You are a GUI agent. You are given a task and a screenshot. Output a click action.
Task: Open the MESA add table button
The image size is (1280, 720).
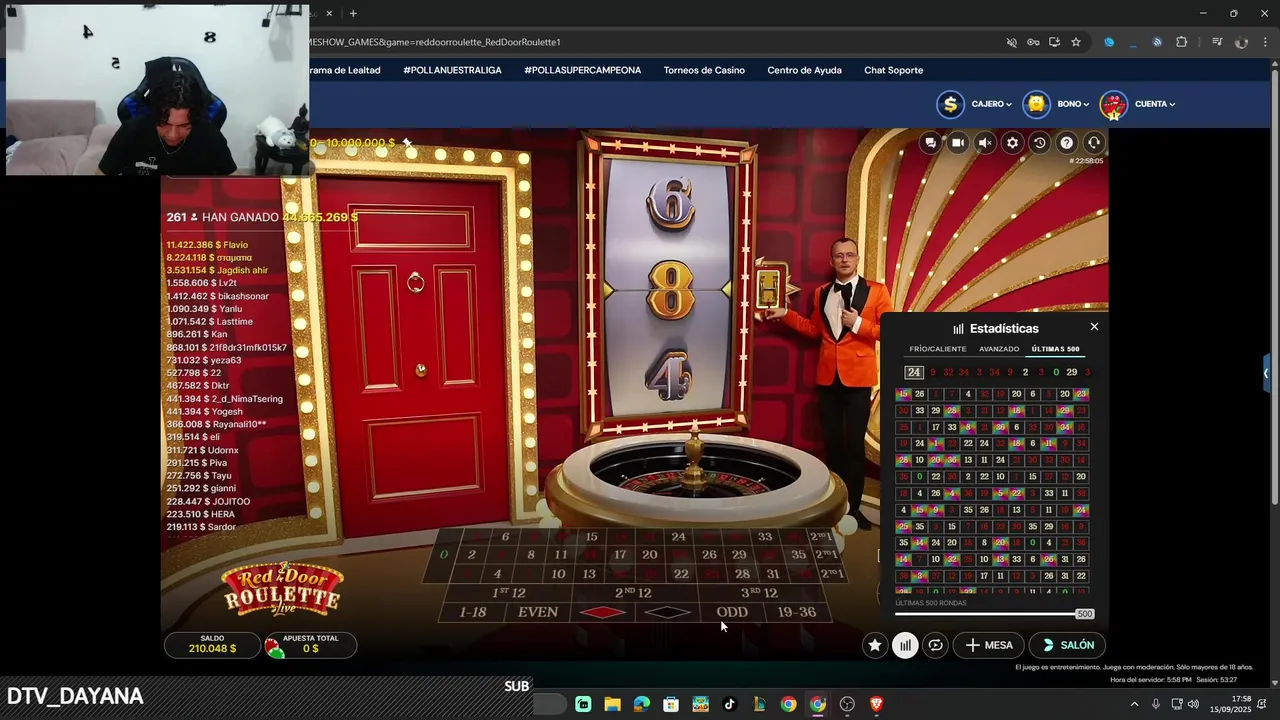pos(989,645)
